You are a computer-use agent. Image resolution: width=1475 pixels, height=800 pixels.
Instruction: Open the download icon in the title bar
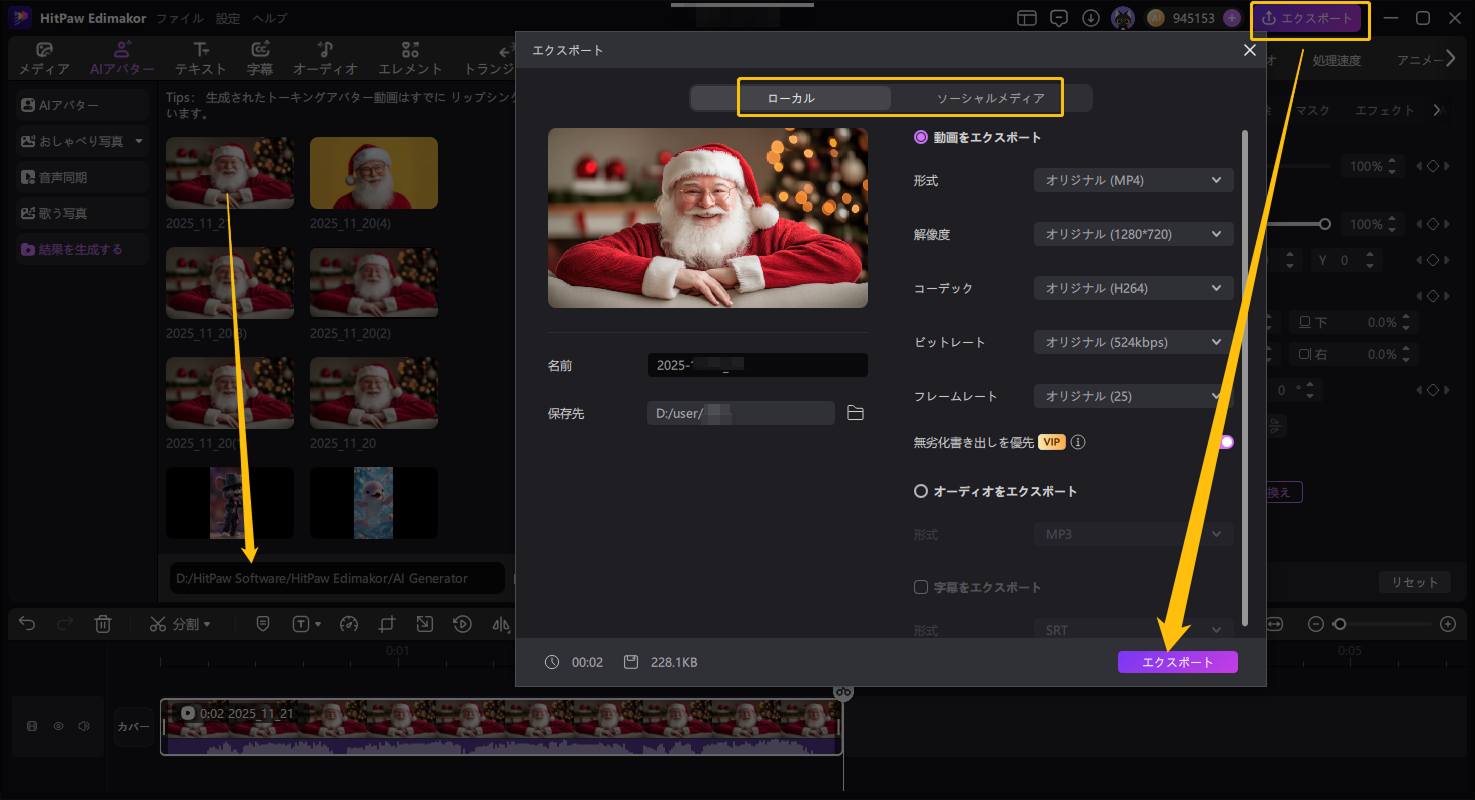click(x=1091, y=18)
